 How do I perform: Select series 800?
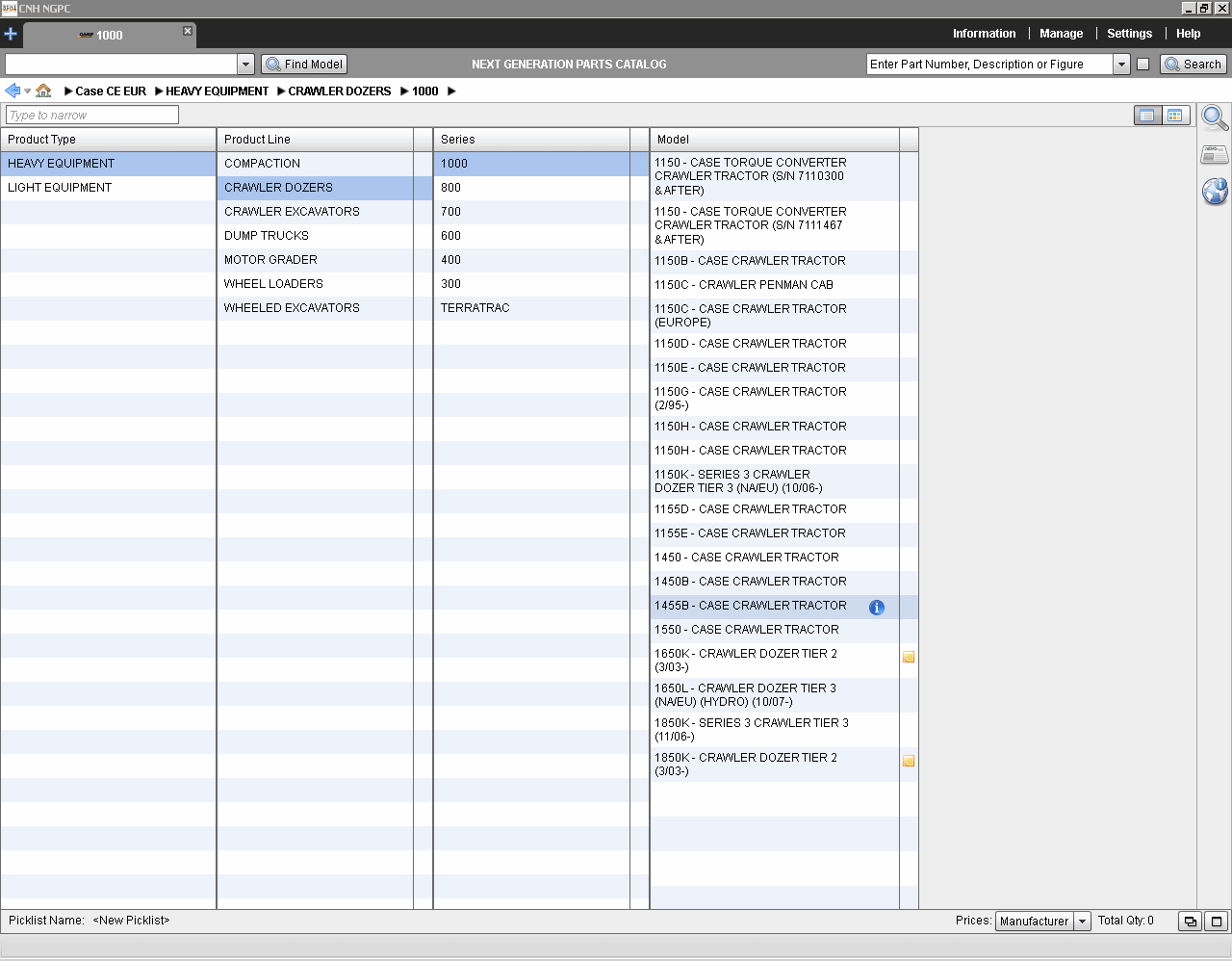pos(541,188)
